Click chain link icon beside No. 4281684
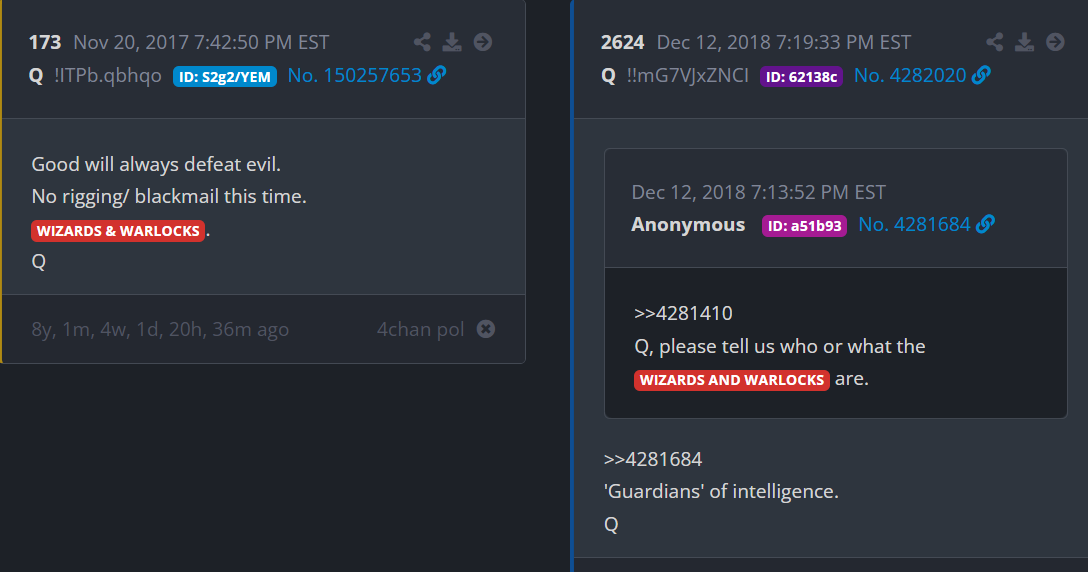Screen dimensions: 1088x572 coord(985,225)
